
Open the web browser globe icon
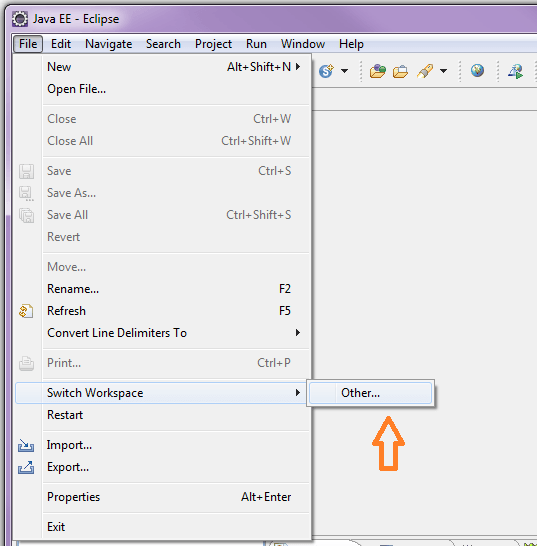pyautogui.click(x=477, y=71)
